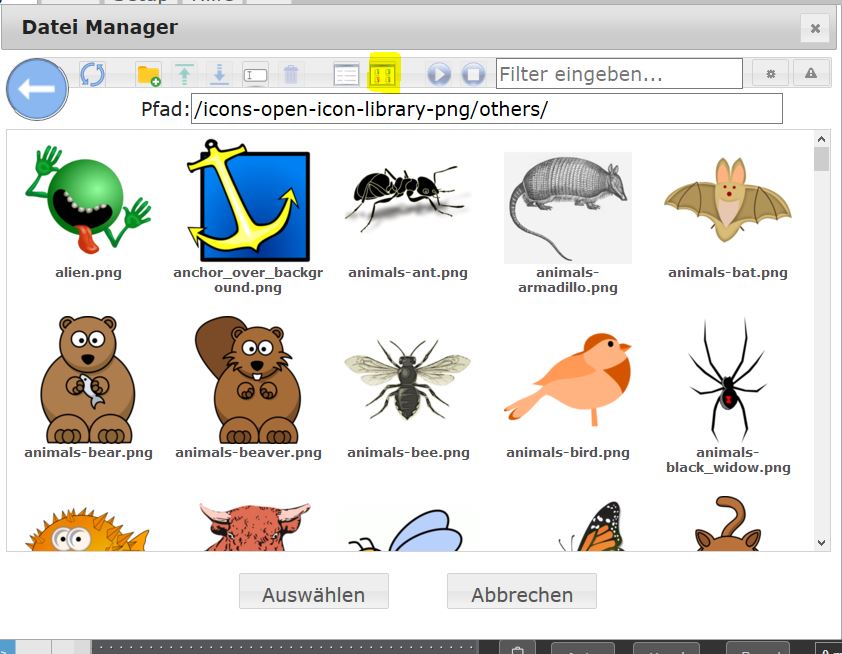Switch to list view

(x=346, y=74)
